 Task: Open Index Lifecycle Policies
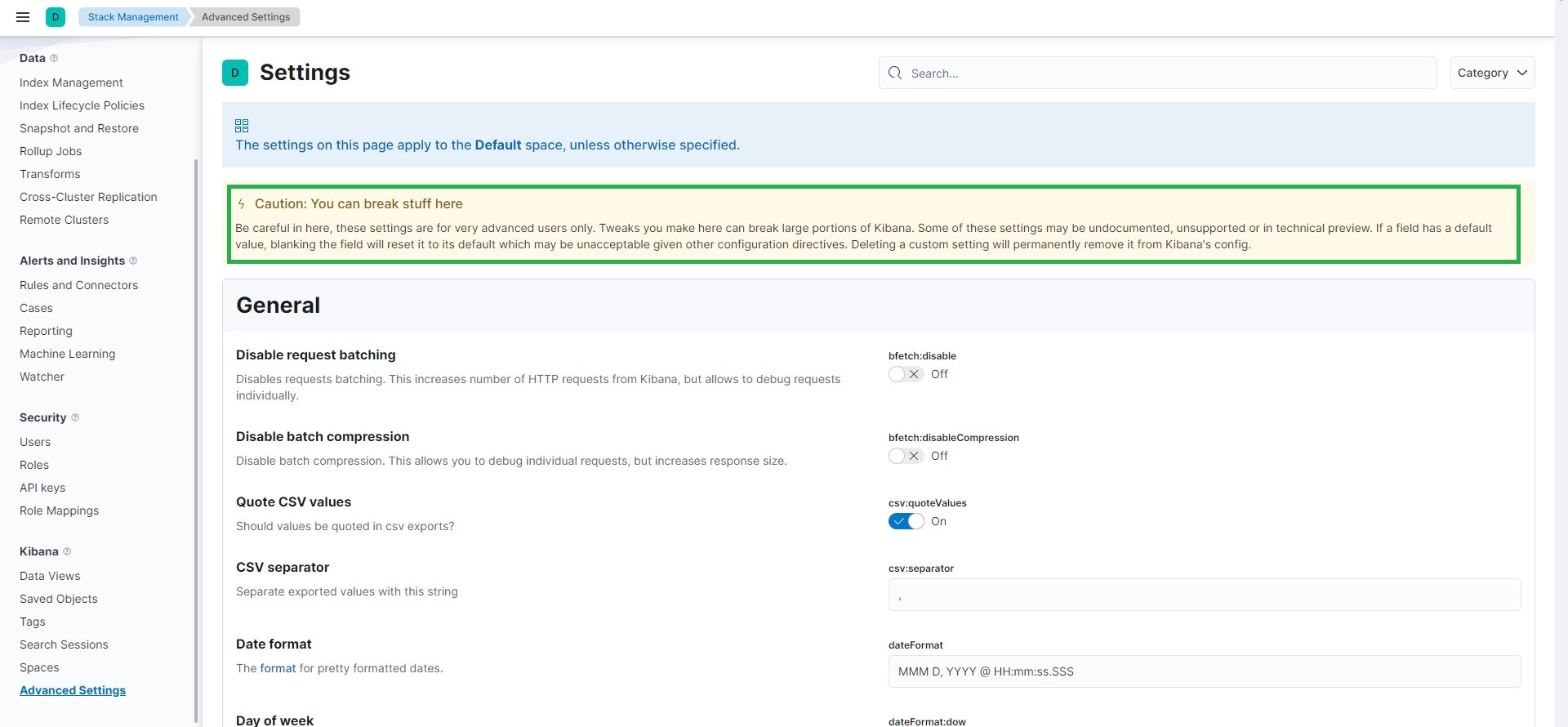(x=82, y=105)
